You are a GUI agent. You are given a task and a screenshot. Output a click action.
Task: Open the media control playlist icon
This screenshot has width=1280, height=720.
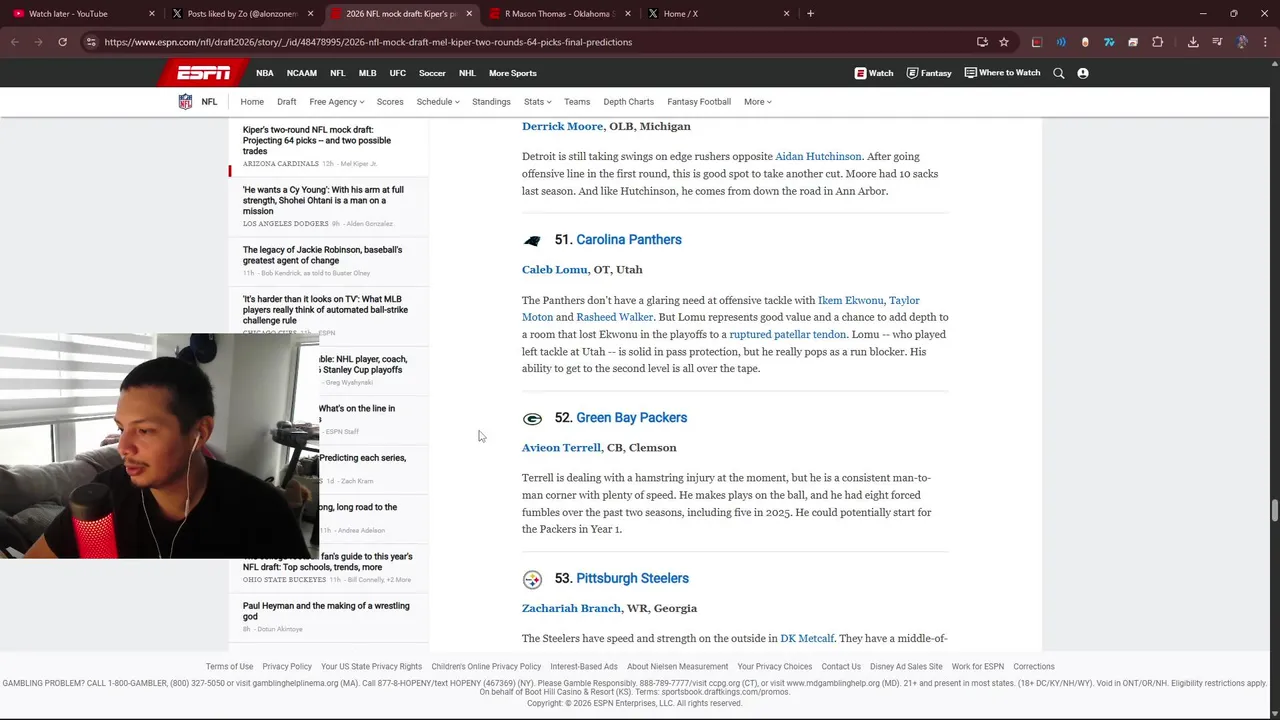click(x=1217, y=42)
